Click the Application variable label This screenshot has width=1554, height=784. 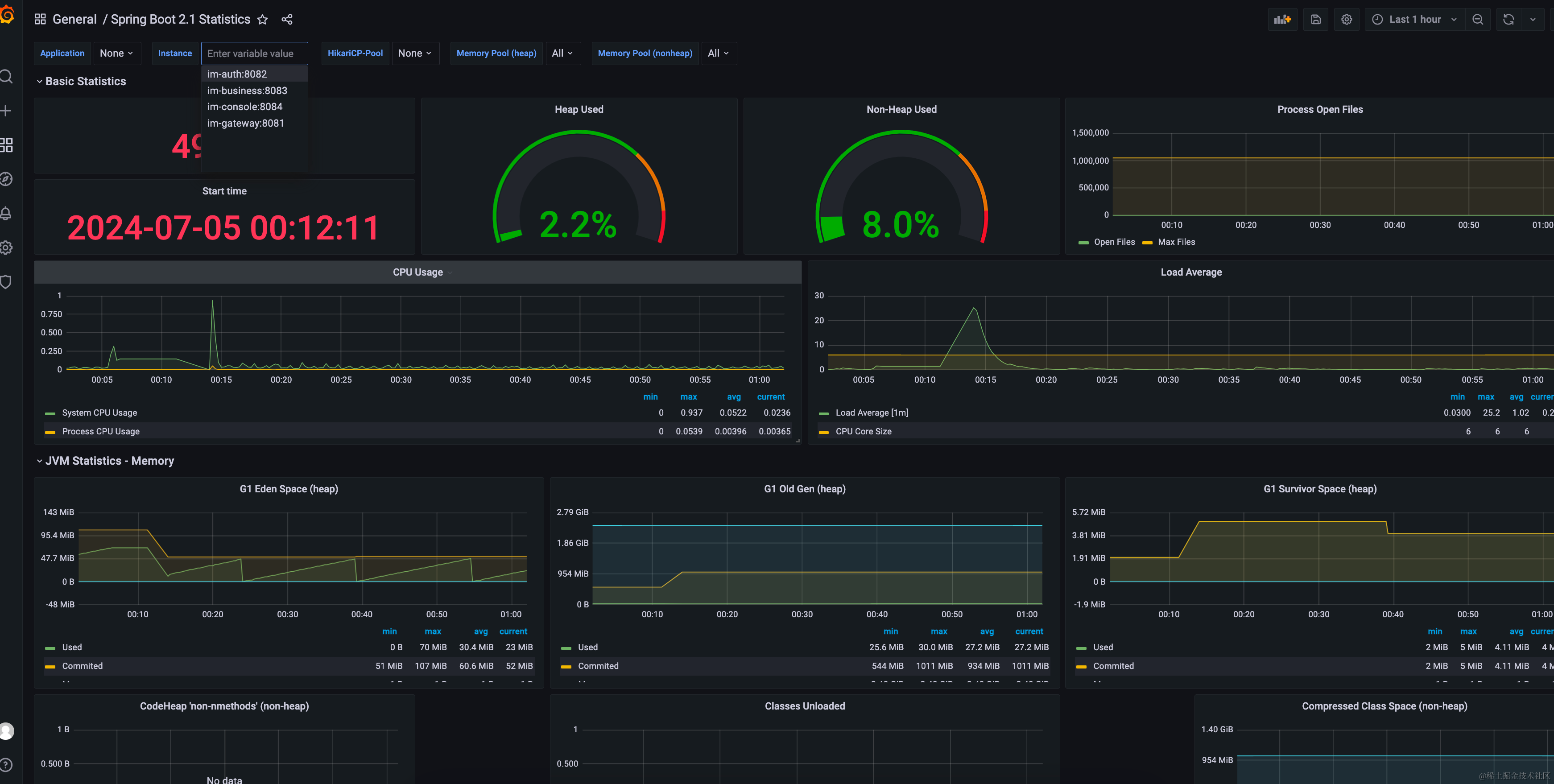point(62,53)
